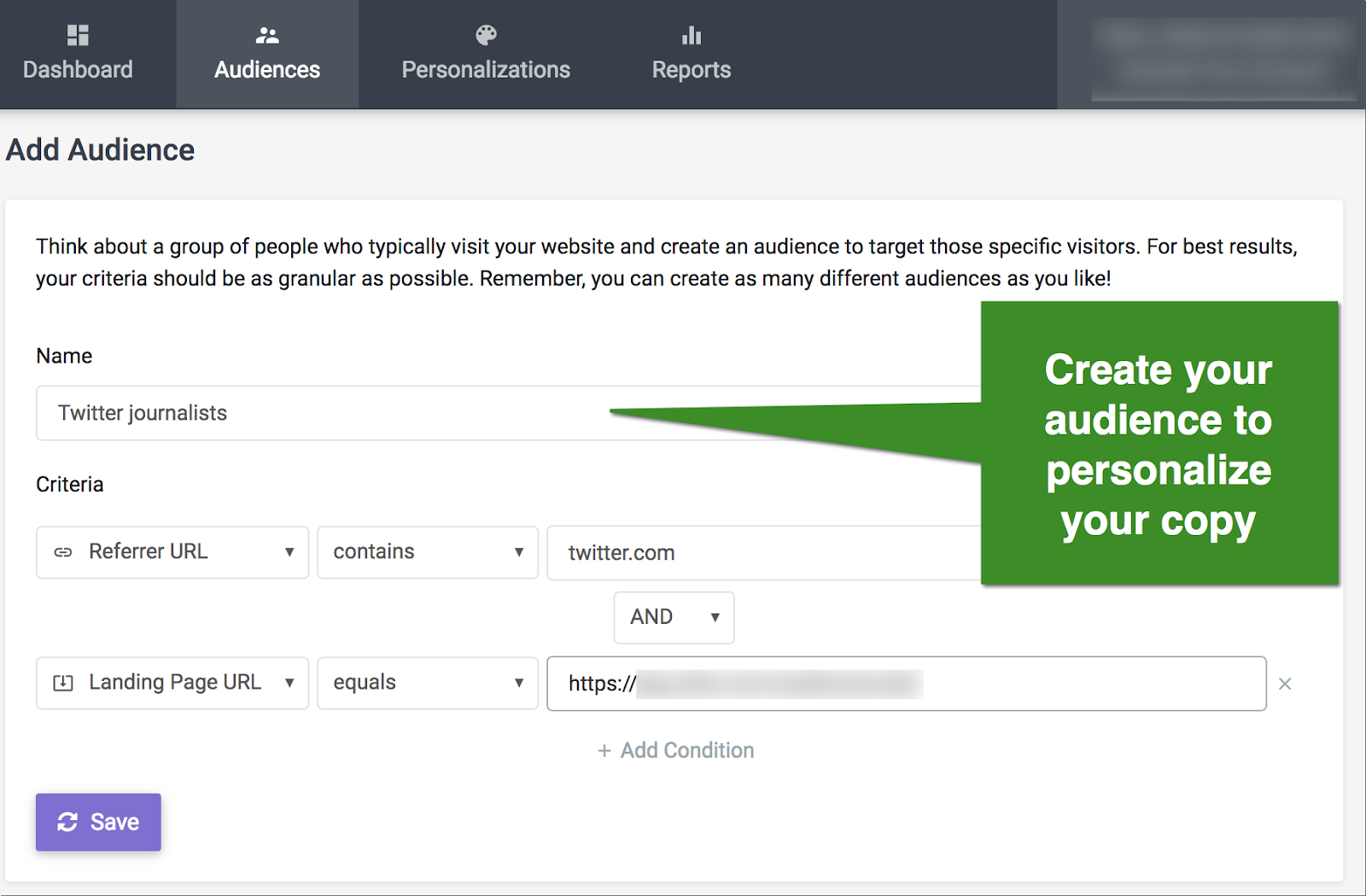Click the plus icon for Add Condition

pyautogui.click(x=604, y=751)
